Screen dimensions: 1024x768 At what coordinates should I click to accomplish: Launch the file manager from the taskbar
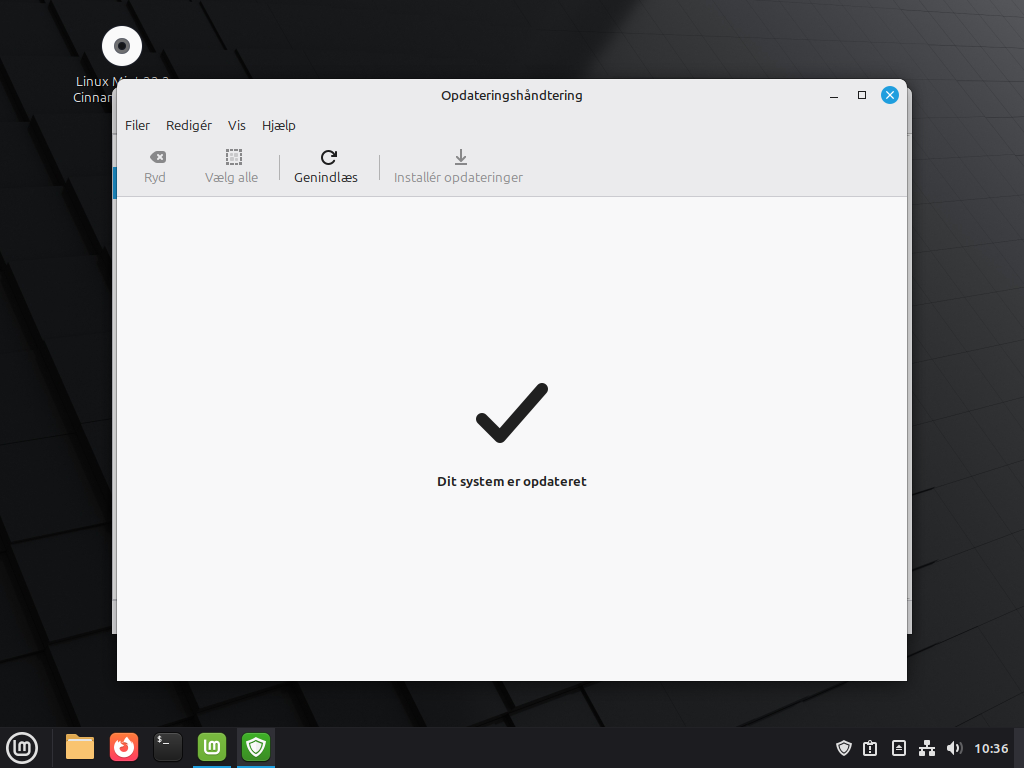coord(80,747)
